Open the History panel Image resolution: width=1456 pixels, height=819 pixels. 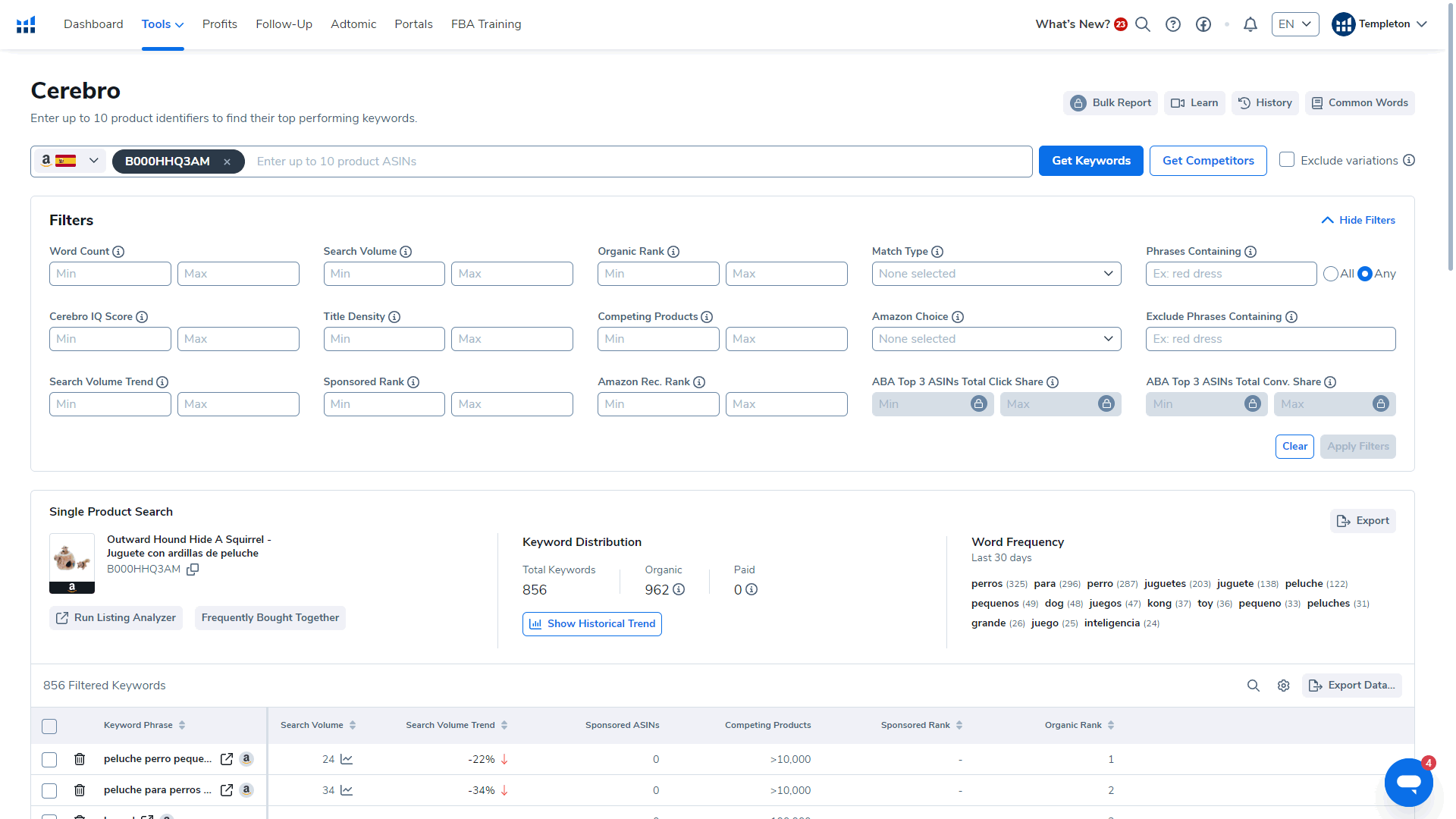pos(1264,102)
